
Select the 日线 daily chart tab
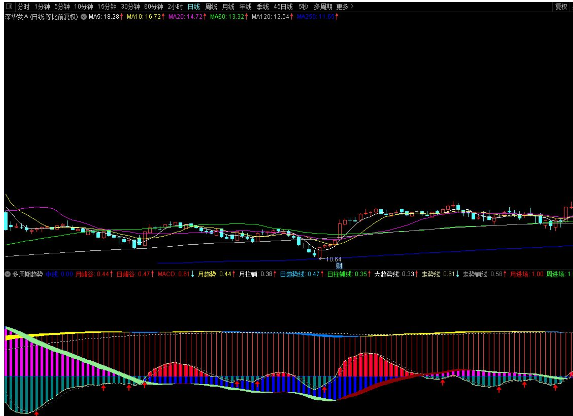[x=194, y=7]
